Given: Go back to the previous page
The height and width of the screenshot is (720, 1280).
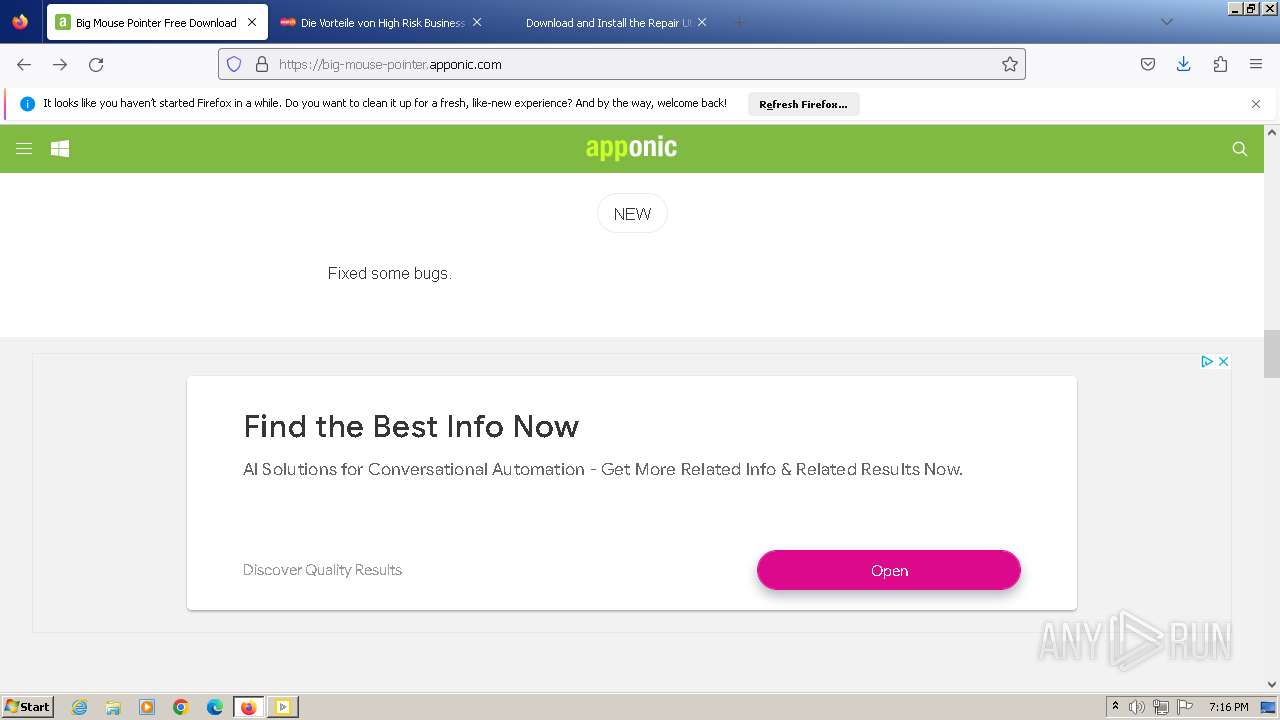Looking at the screenshot, I should coord(24,64).
